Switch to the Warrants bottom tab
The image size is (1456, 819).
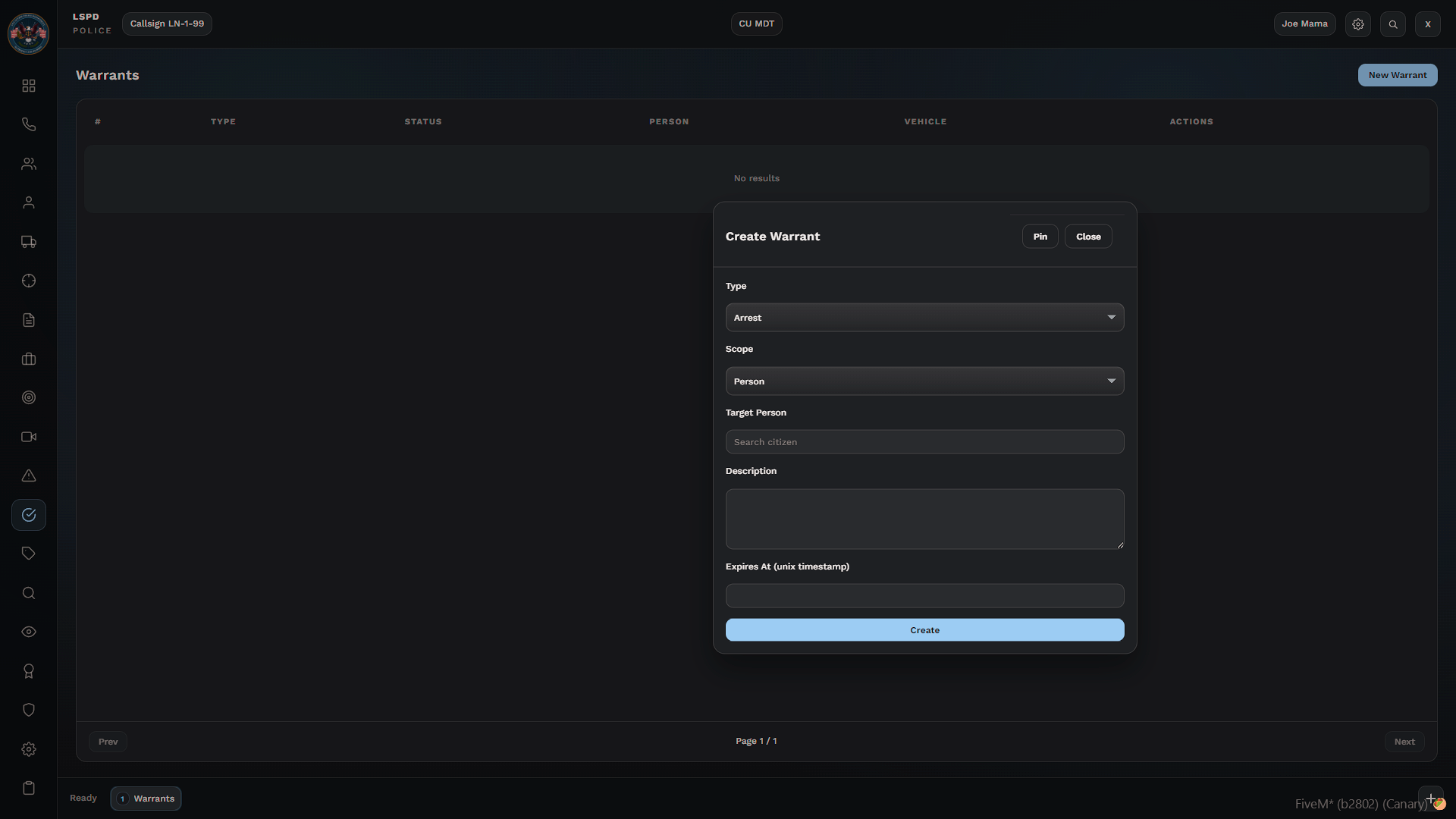pos(146,799)
